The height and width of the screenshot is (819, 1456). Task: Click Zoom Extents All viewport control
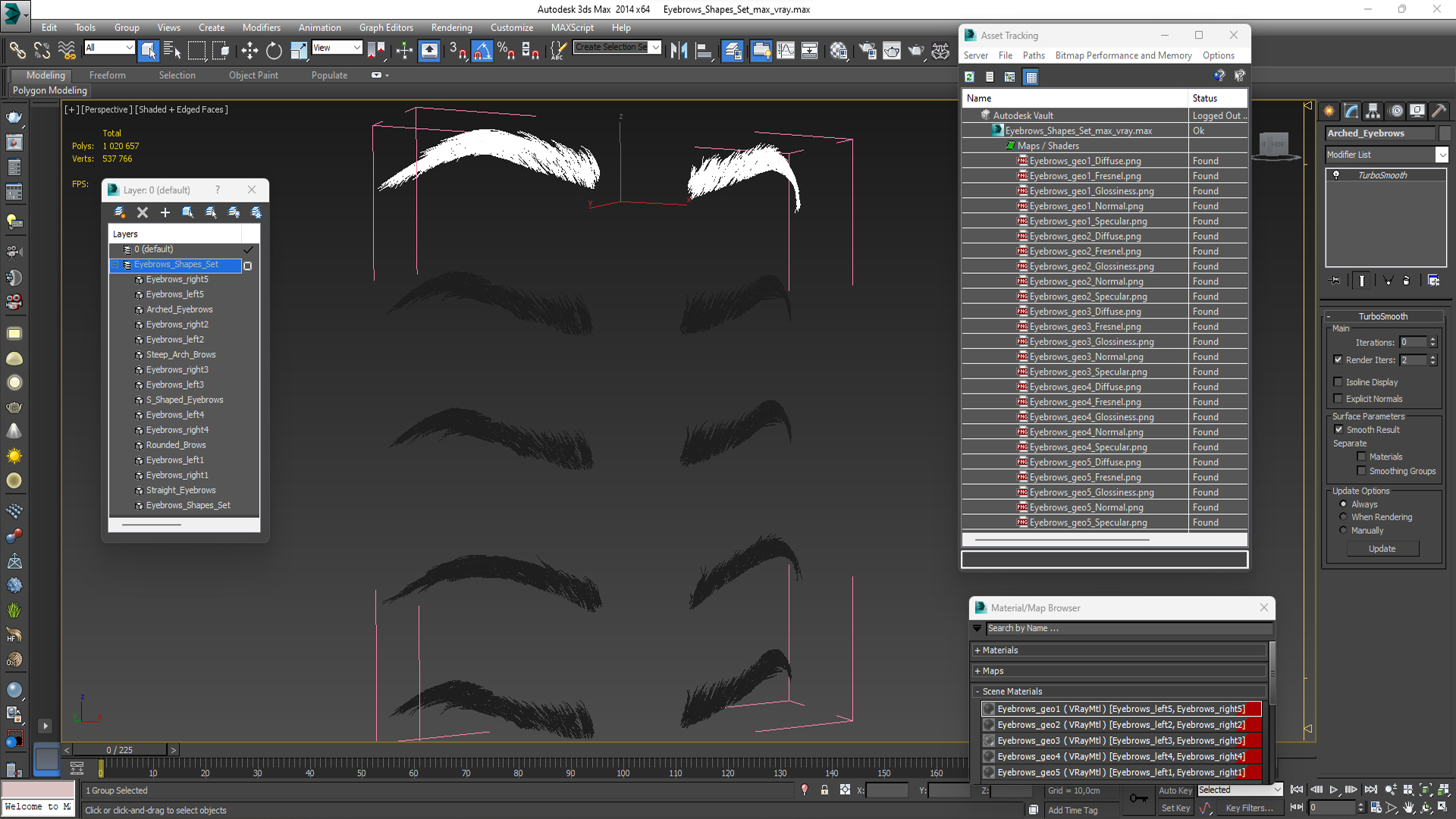(1443, 789)
